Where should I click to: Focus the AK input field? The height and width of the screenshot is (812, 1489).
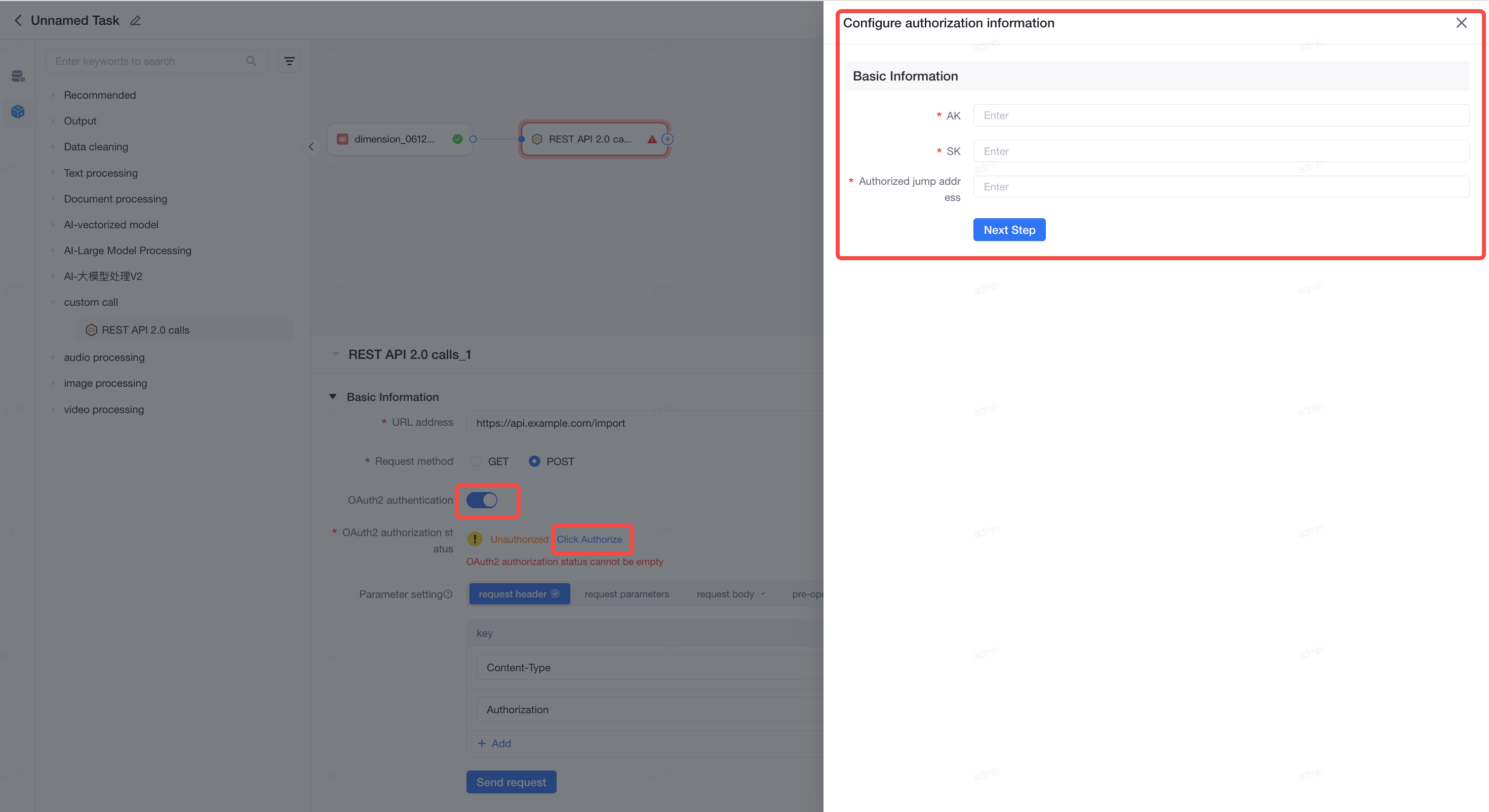click(x=1221, y=115)
